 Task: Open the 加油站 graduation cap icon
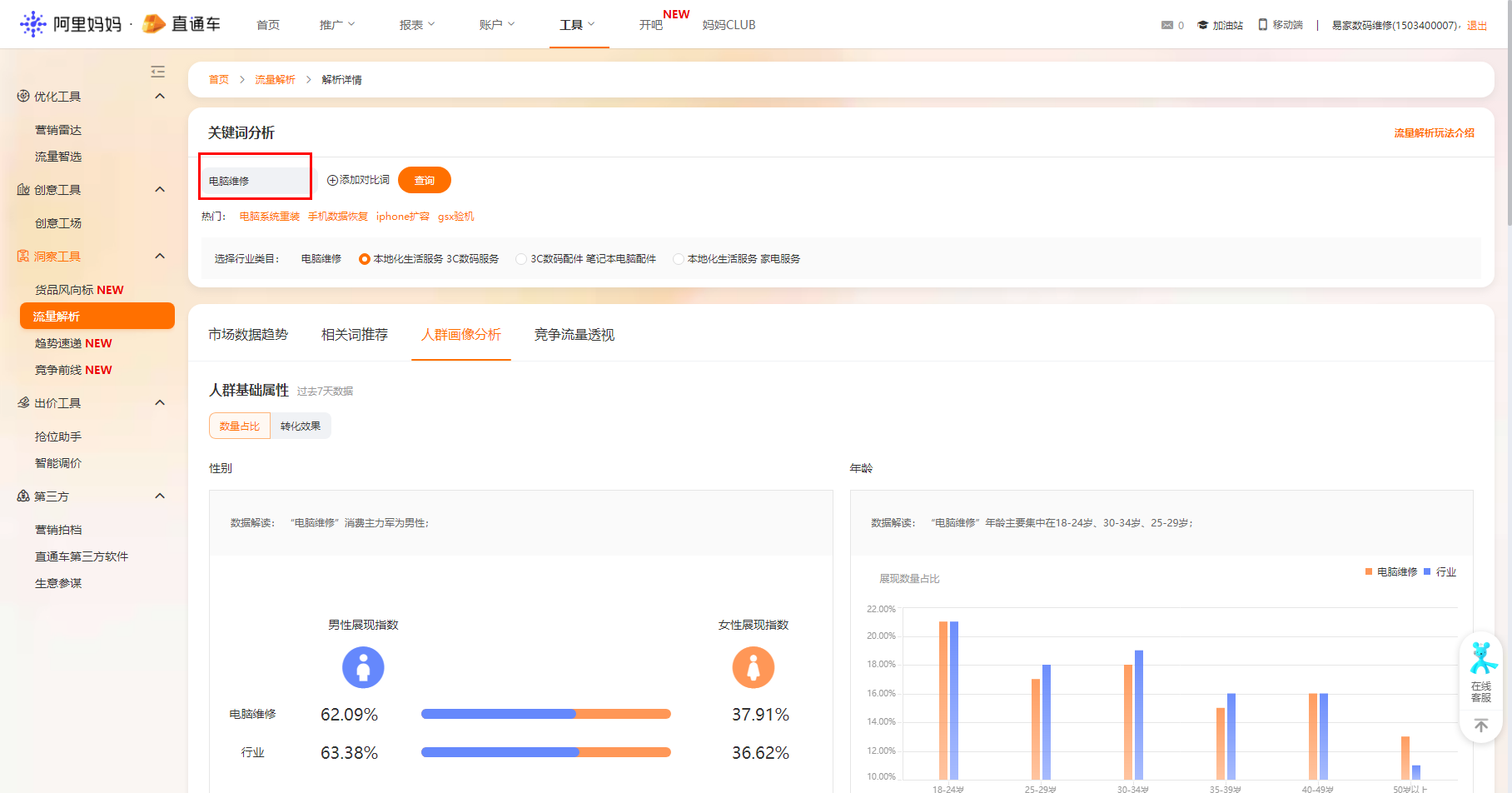click(x=1202, y=25)
